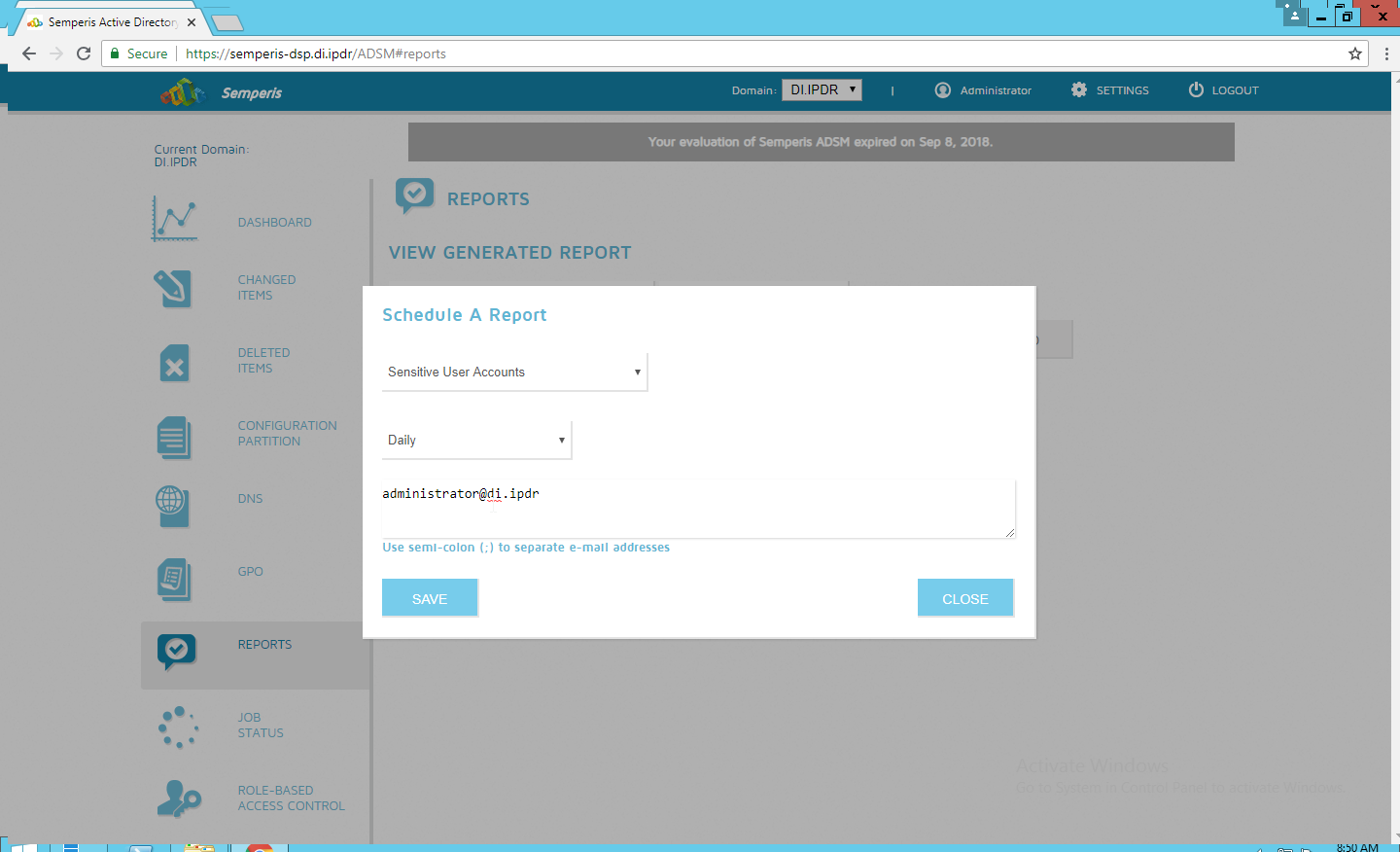Open the GPO icon in sidebar
The width and height of the screenshot is (1400, 852).
coord(174,580)
